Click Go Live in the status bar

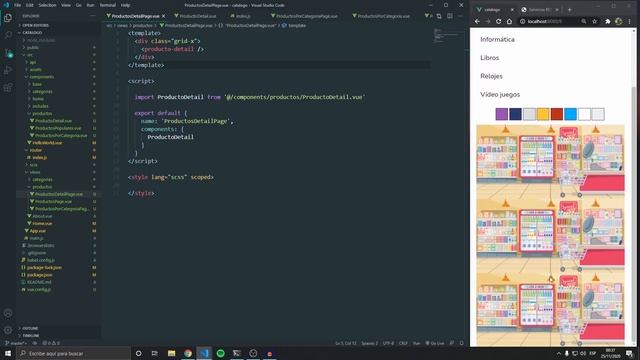435,343
